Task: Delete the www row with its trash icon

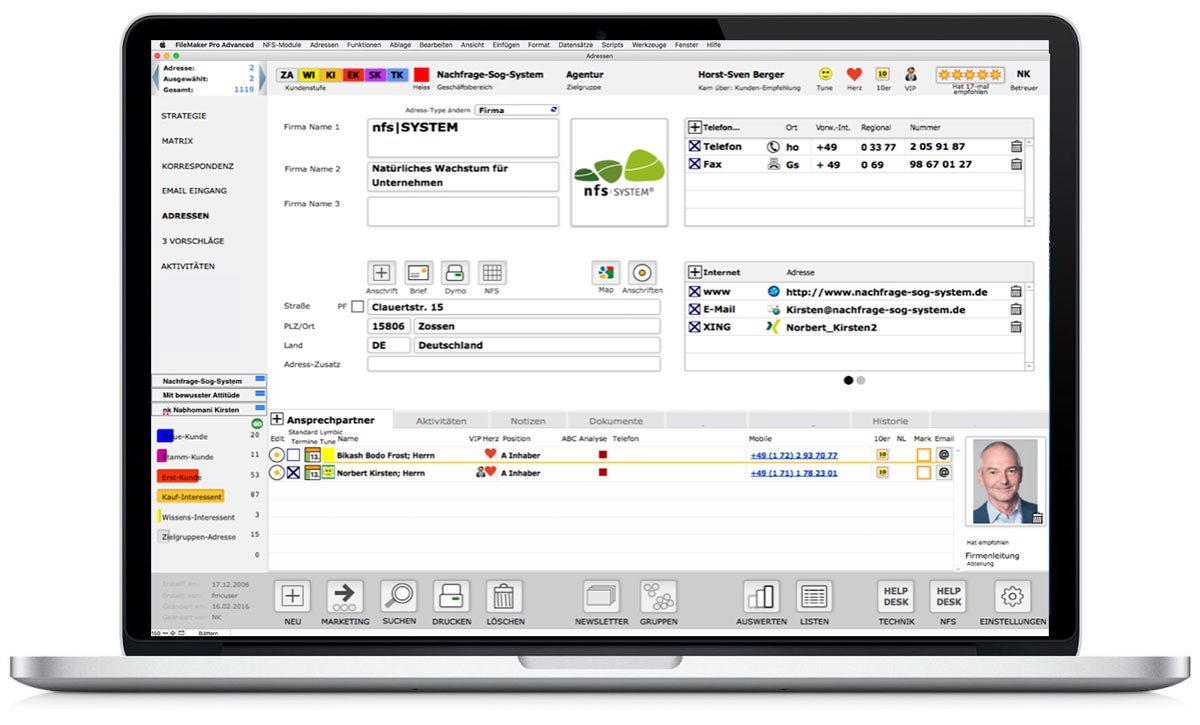Action: (1016, 292)
